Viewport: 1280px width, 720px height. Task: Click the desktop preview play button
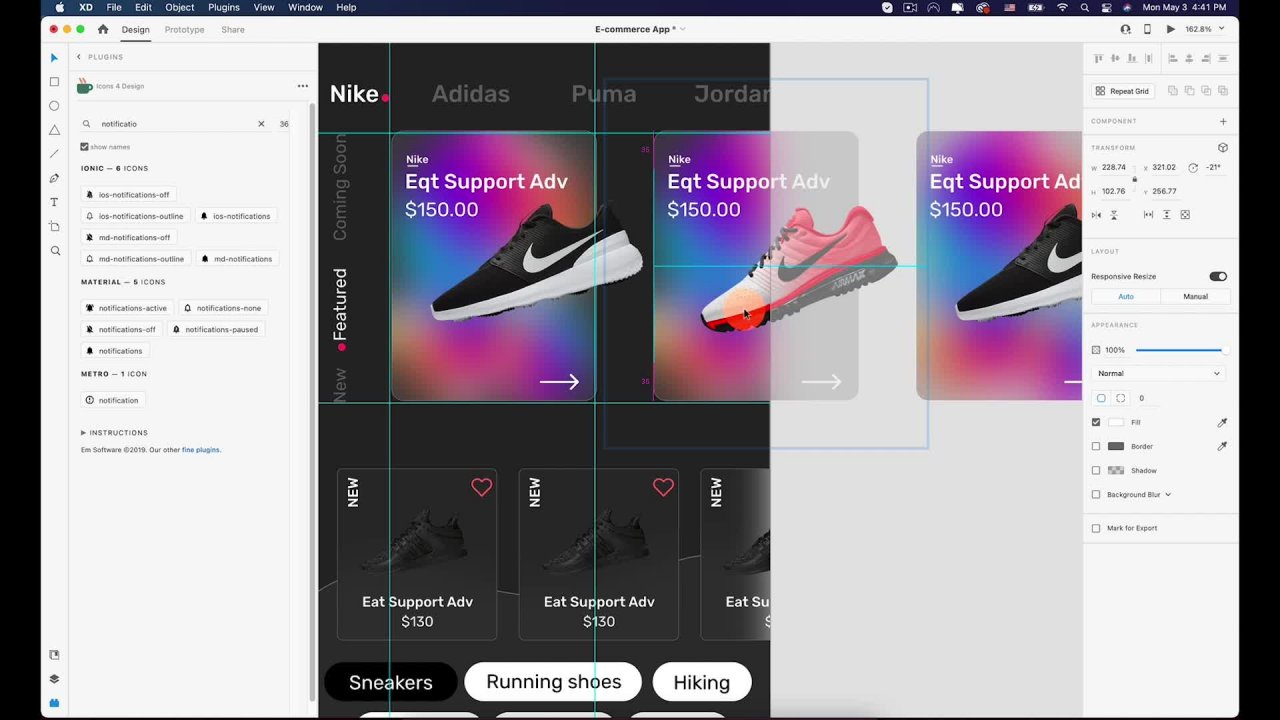pos(1170,29)
